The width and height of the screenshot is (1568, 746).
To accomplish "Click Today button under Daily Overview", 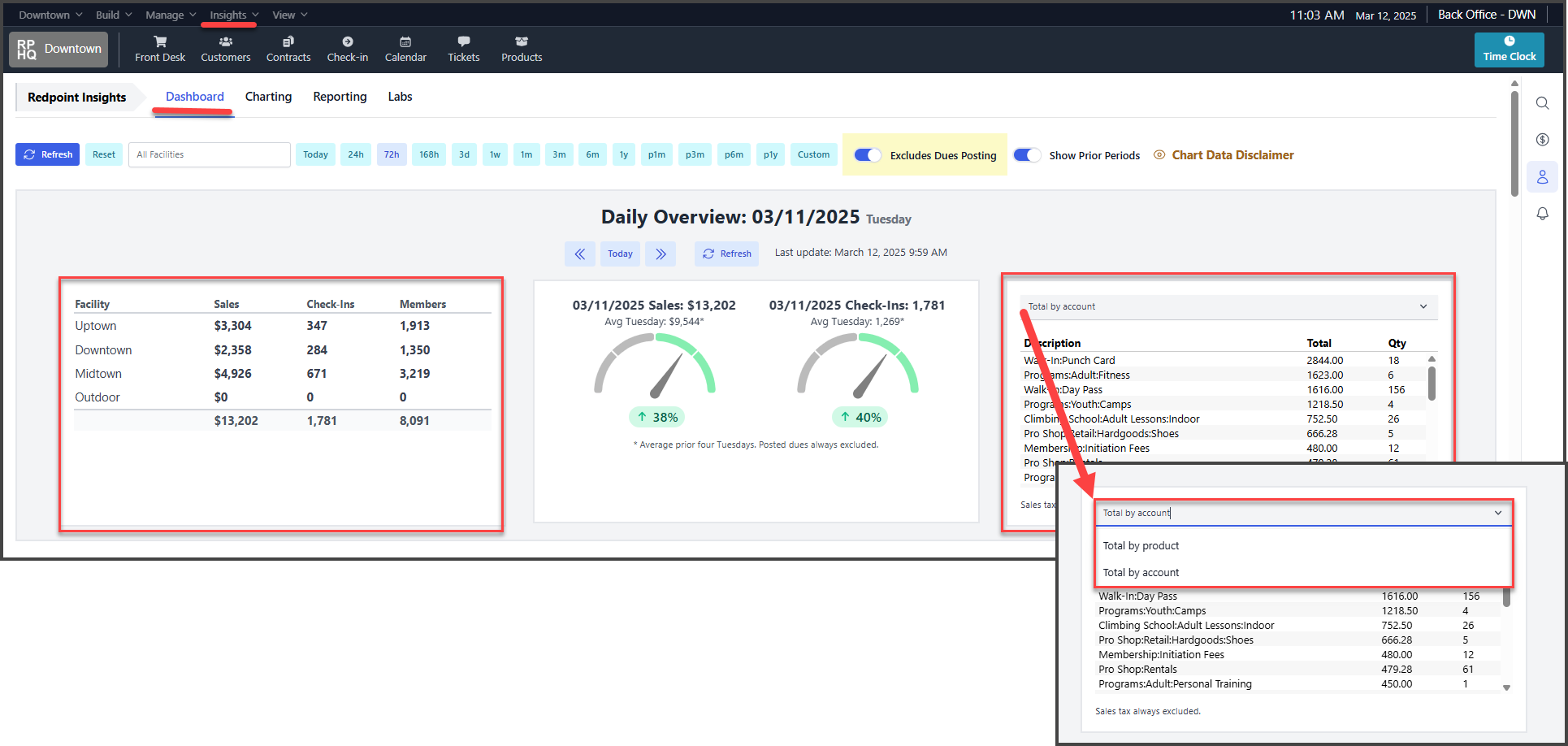I will coord(620,254).
